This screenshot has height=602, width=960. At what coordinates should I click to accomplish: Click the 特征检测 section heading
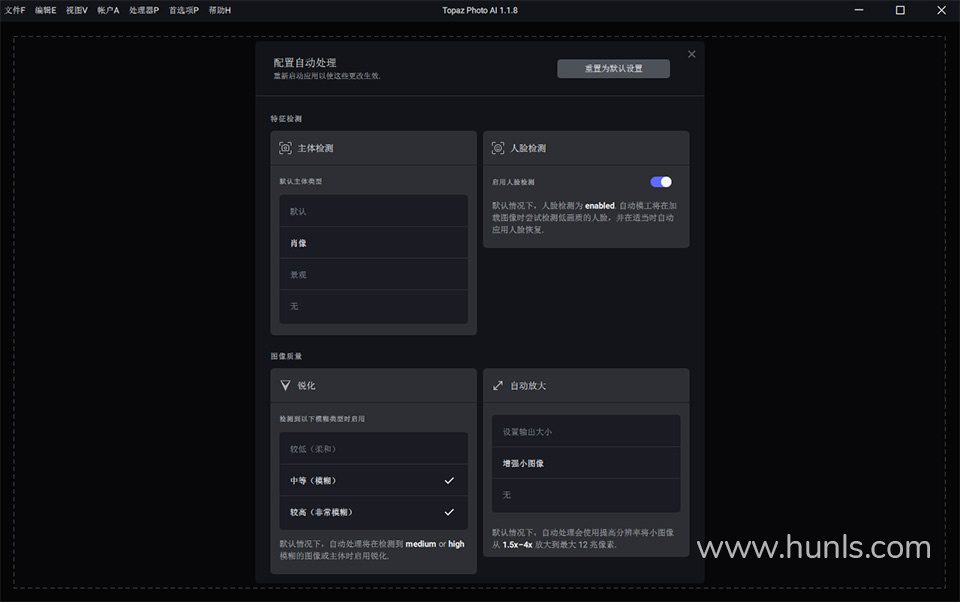point(287,119)
